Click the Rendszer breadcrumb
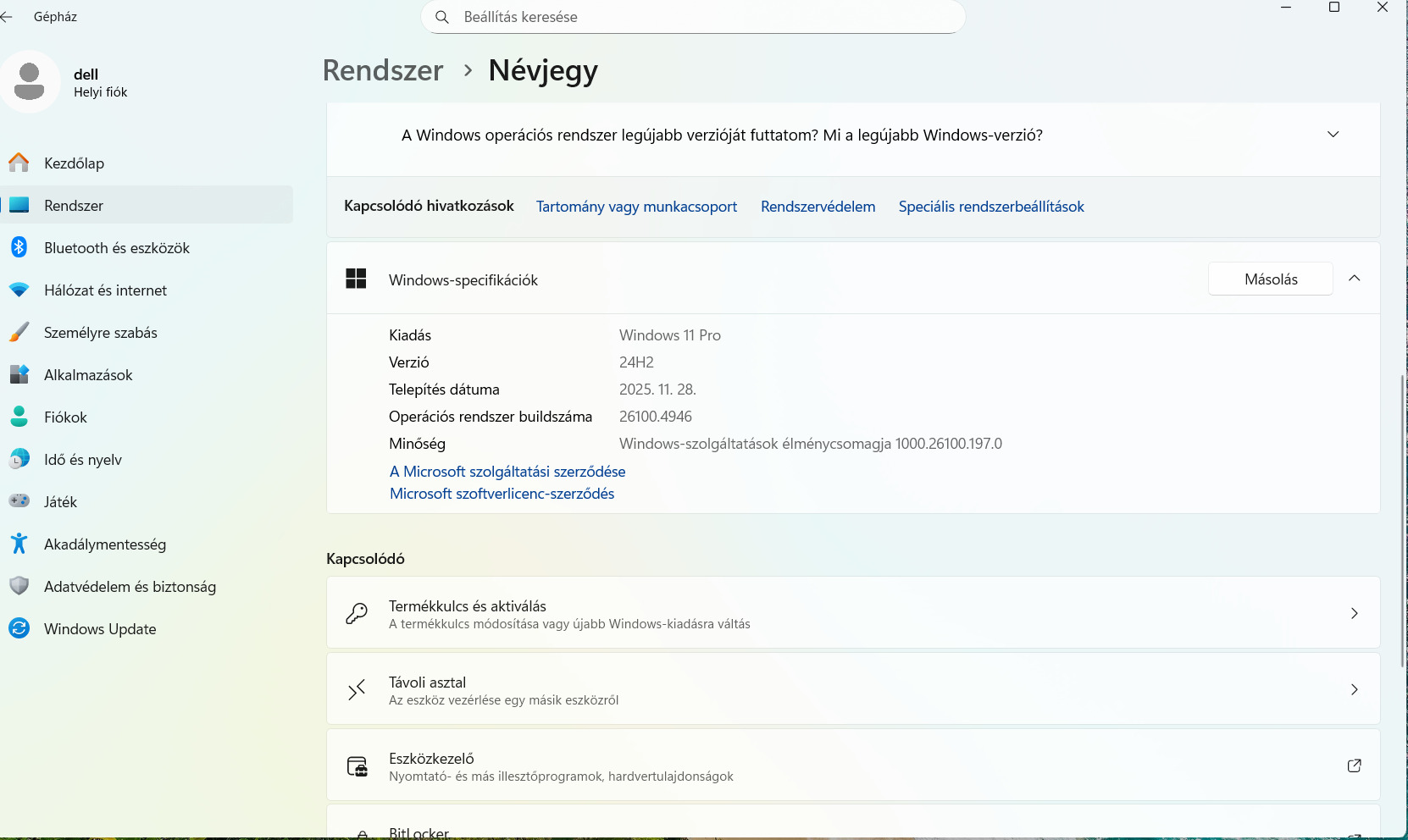1408x840 pixels. click(383, 70)
